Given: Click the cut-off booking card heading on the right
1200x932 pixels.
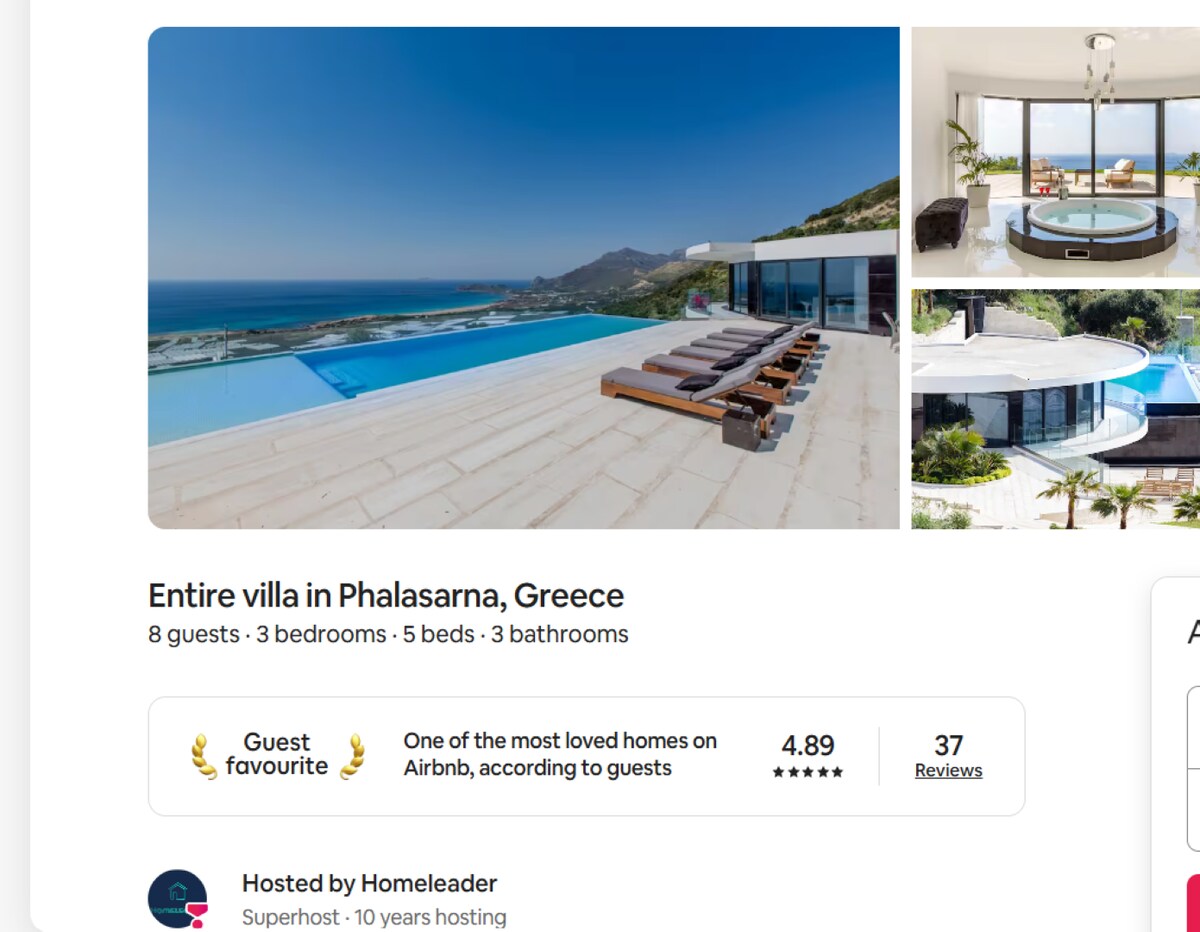Looking at the screenshot, I should pos(1193,632).
